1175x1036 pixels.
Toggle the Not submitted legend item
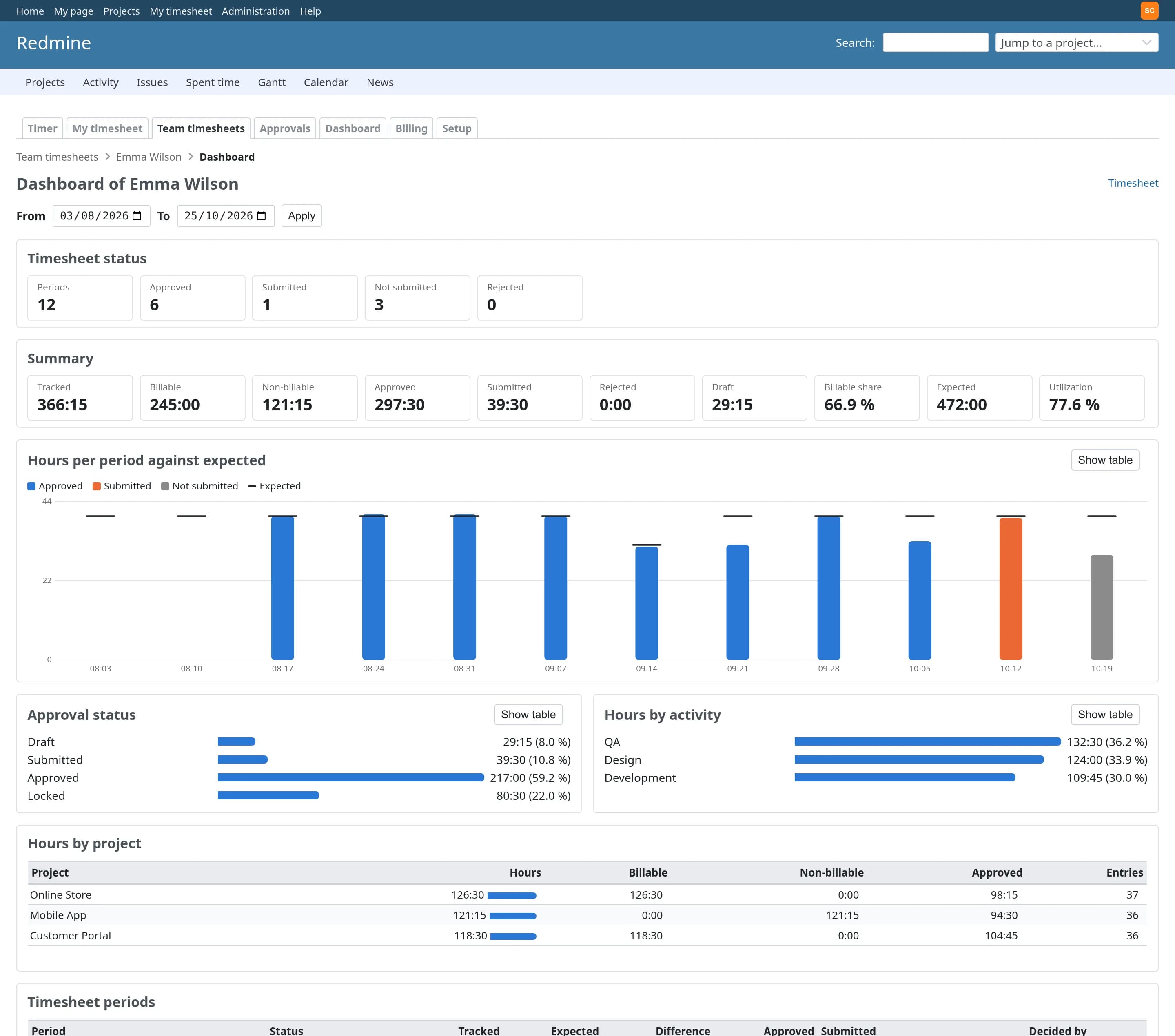click(200, 486)
